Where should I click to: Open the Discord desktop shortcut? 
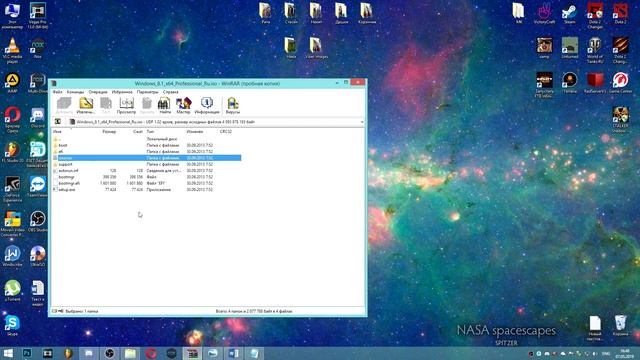(x=38, y=118)
